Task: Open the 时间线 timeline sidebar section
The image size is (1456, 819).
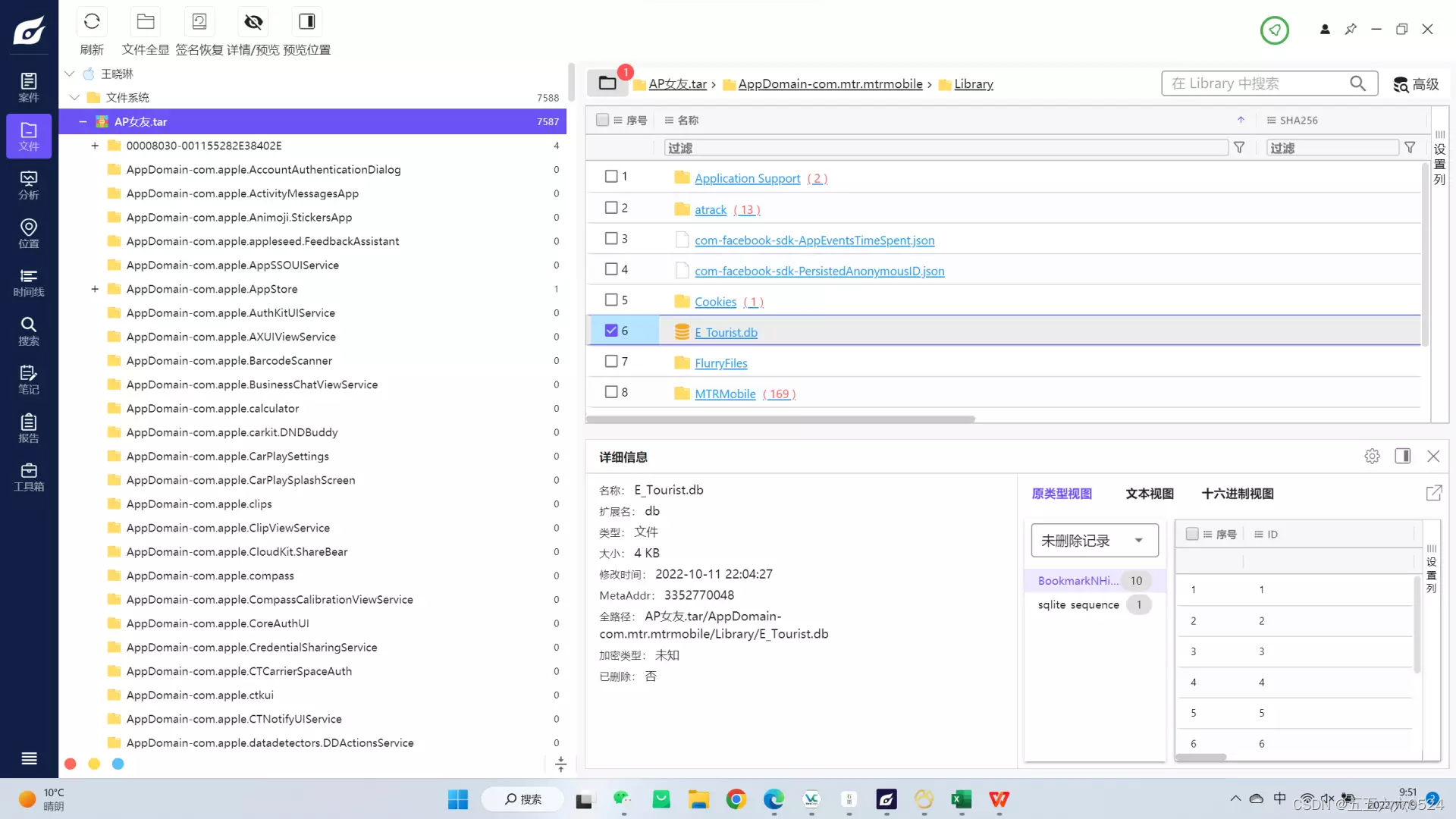Action: (x=29, y=282)
